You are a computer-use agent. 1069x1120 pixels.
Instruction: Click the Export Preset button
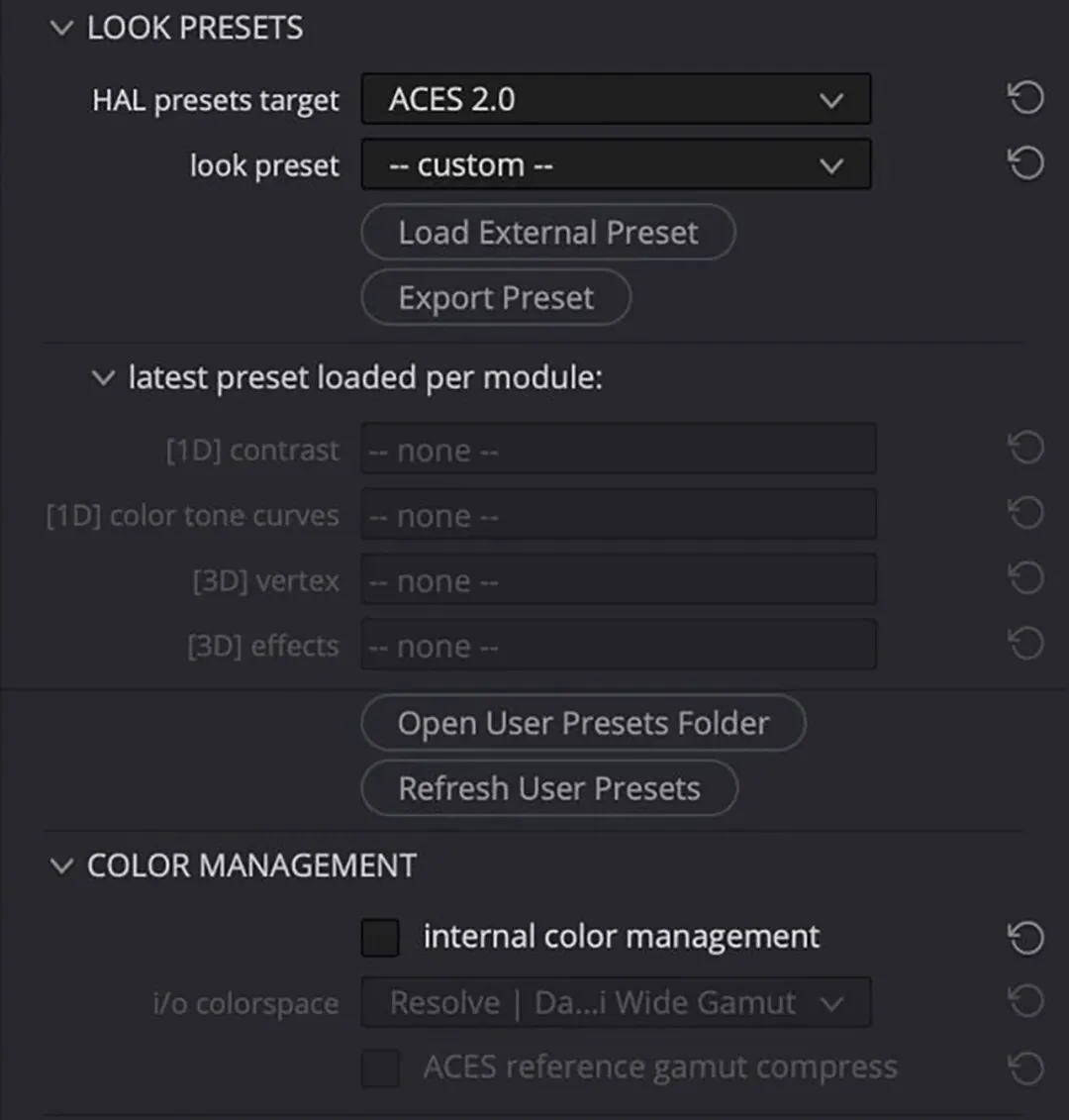point(496,298)
